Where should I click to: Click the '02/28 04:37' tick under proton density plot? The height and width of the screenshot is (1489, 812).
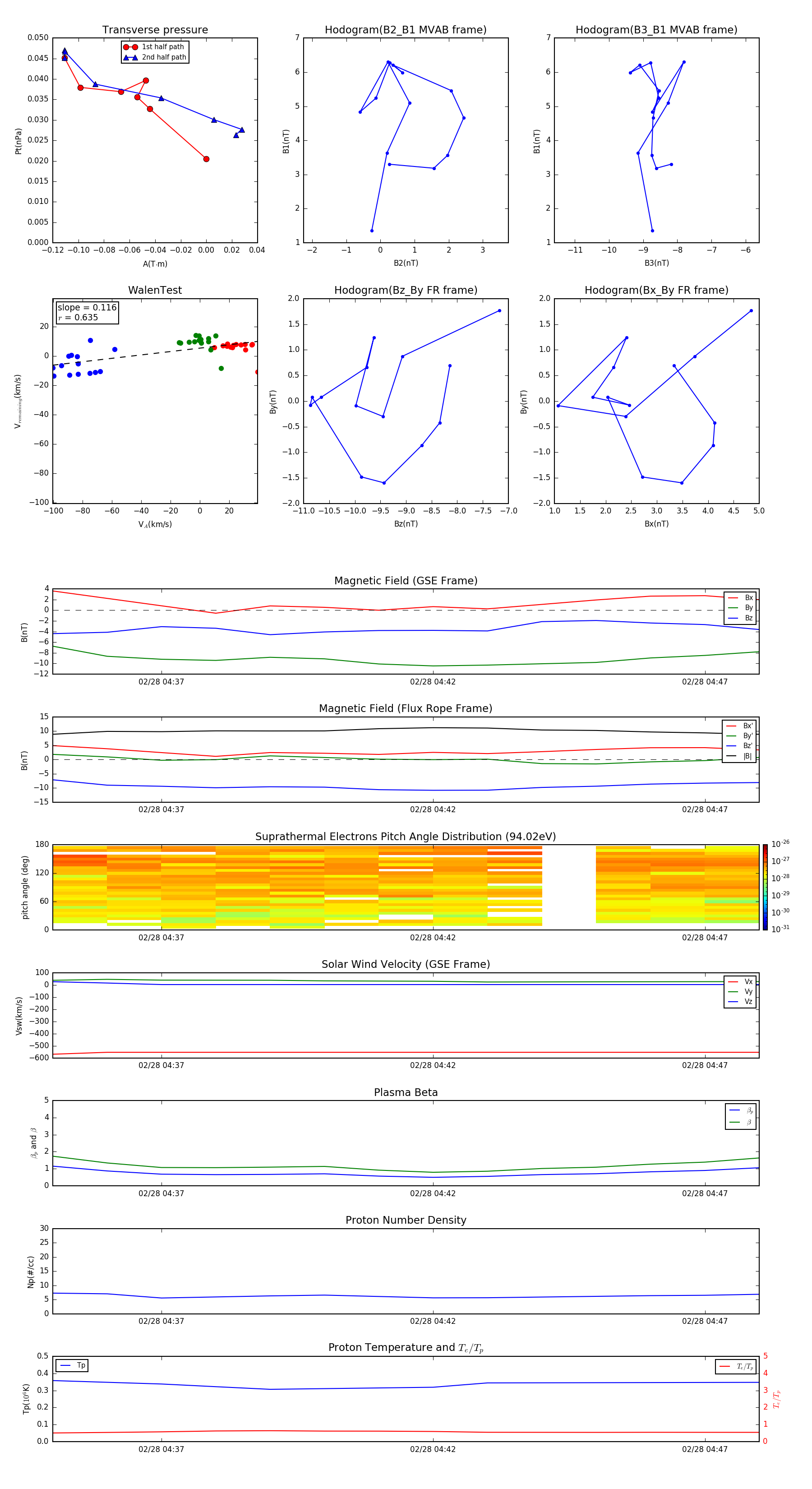pyautogui.click(x=161, y=1321)
